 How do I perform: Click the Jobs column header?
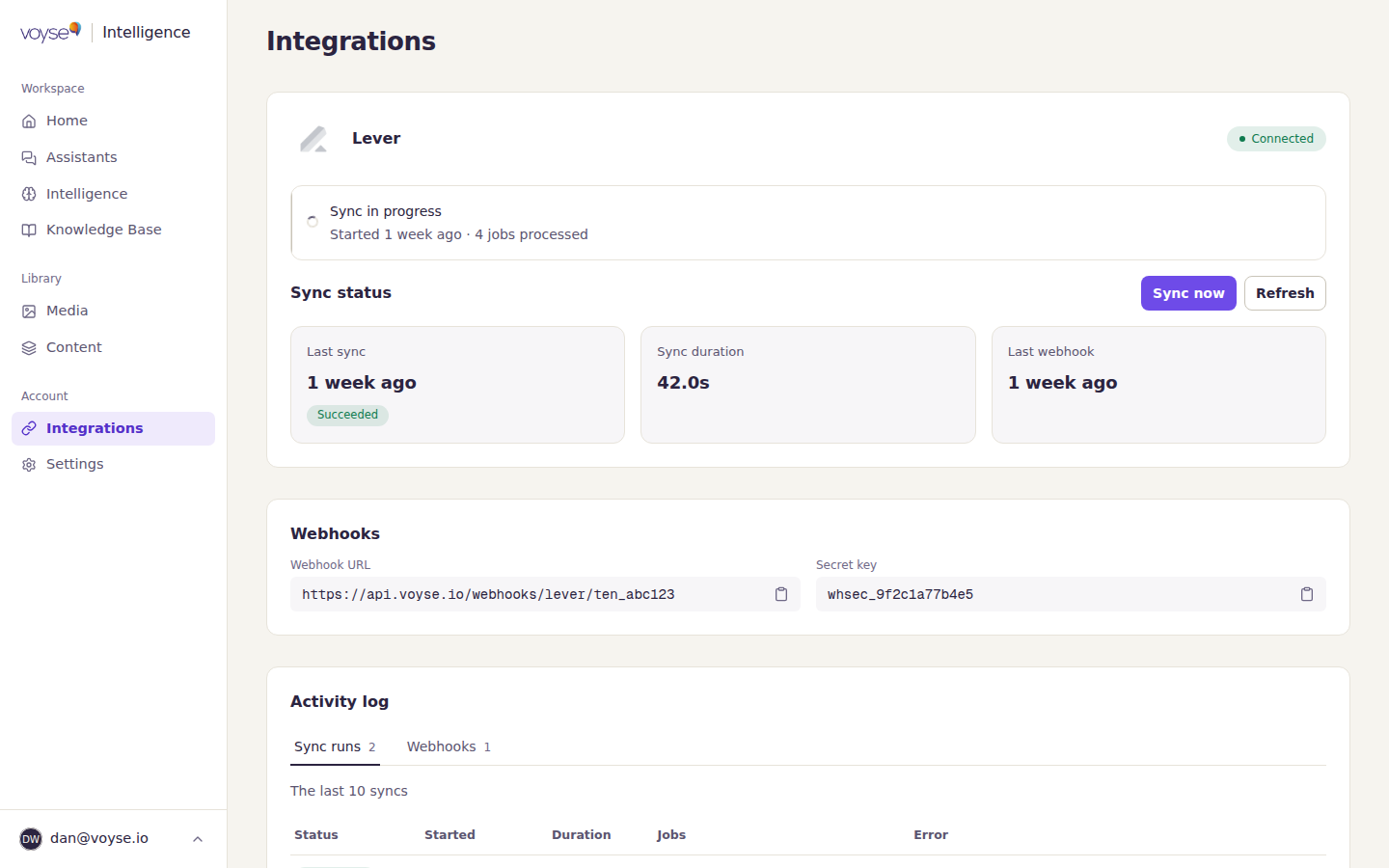(671, 835)
